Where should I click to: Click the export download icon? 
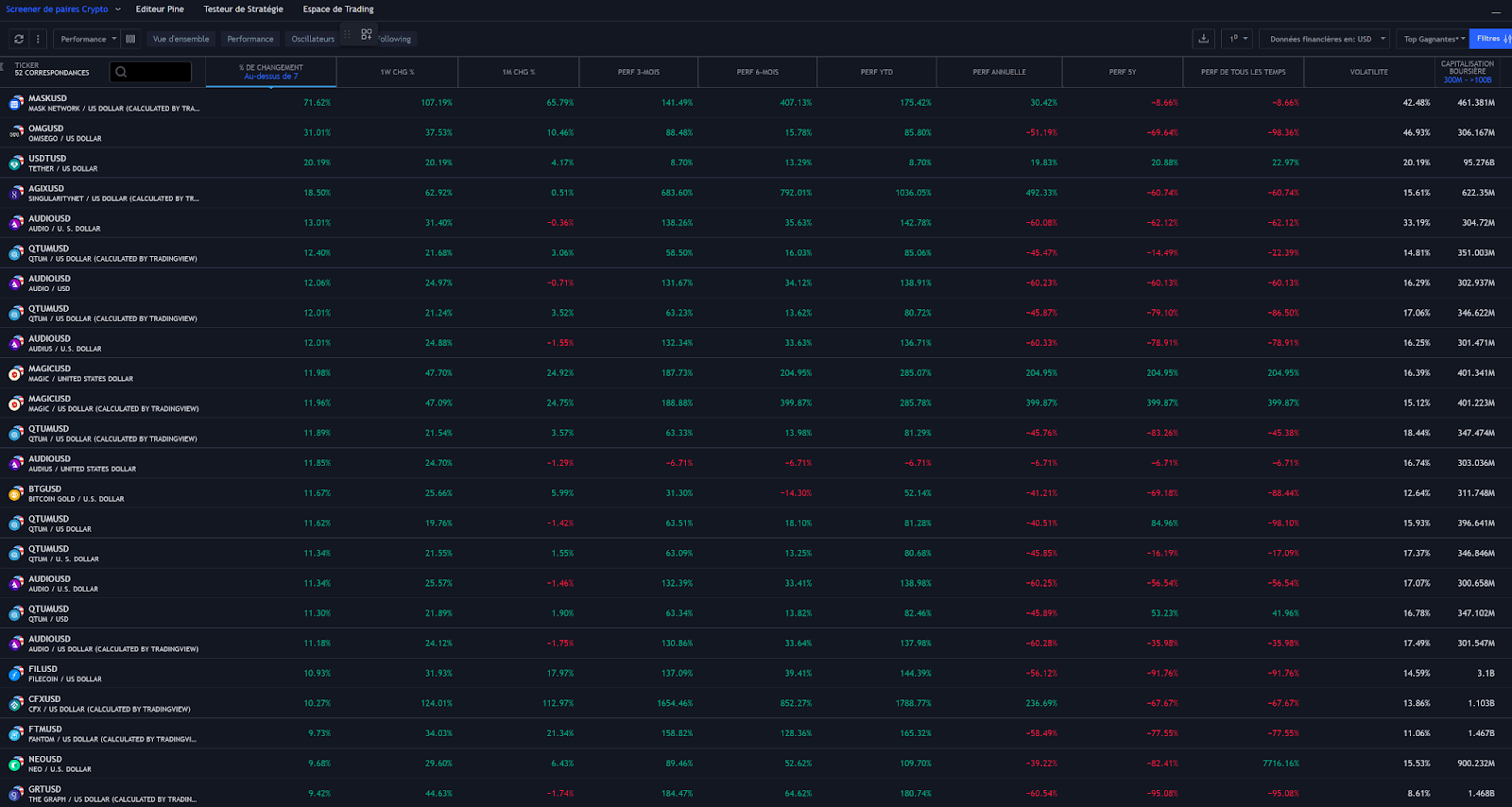tap(1203, 39)
